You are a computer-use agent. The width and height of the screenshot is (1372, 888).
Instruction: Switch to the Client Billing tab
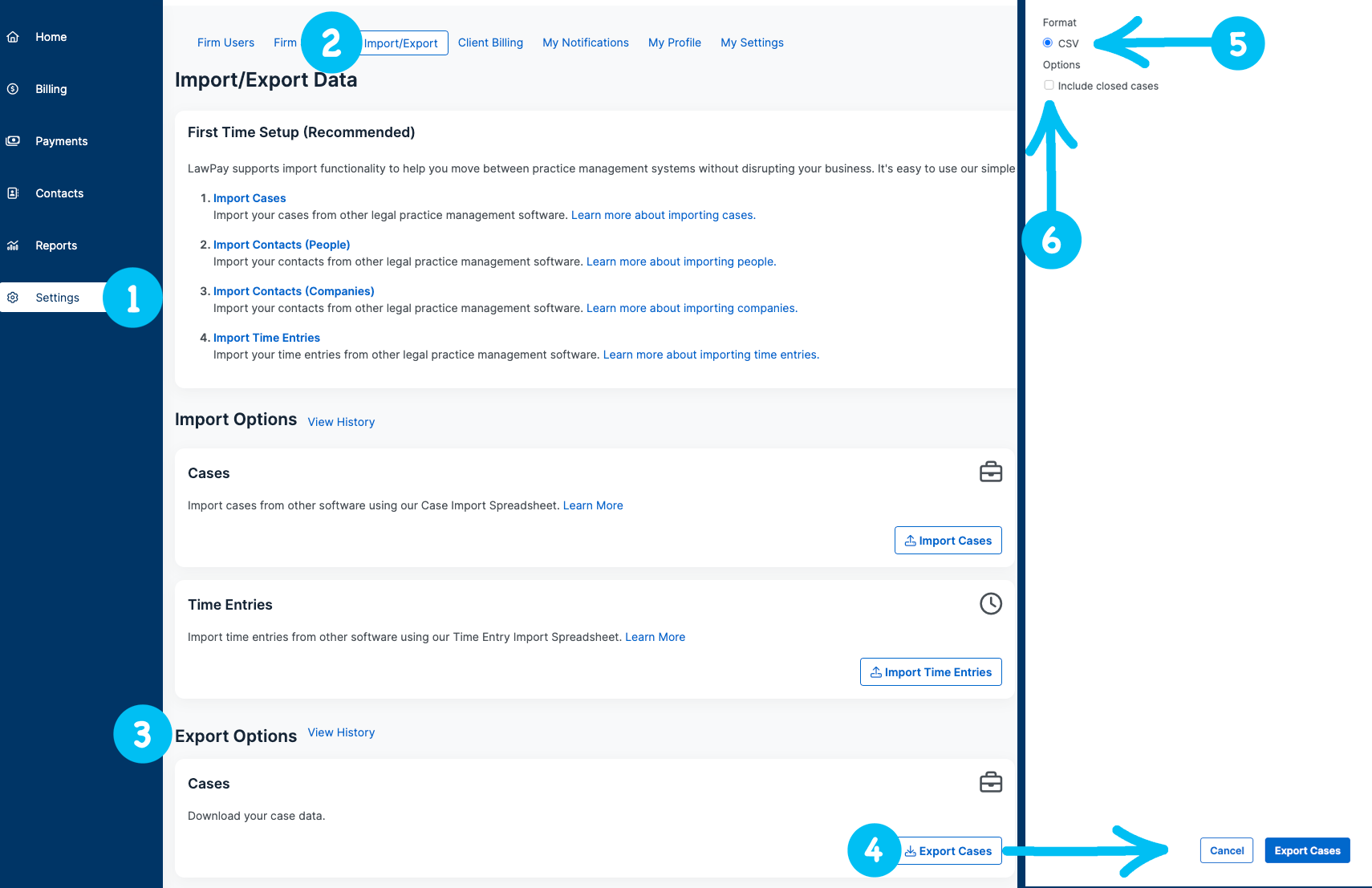[490, 43]
